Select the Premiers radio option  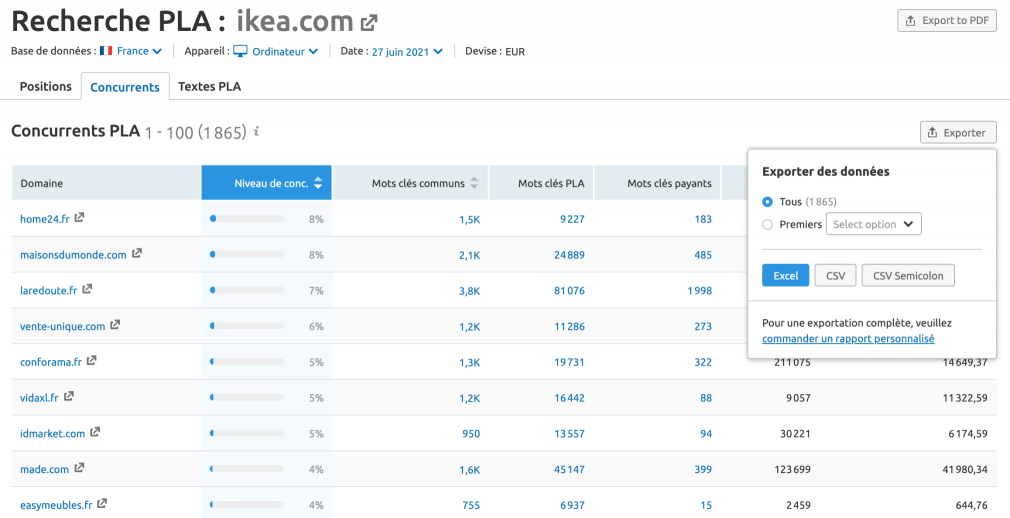point(767,224)
